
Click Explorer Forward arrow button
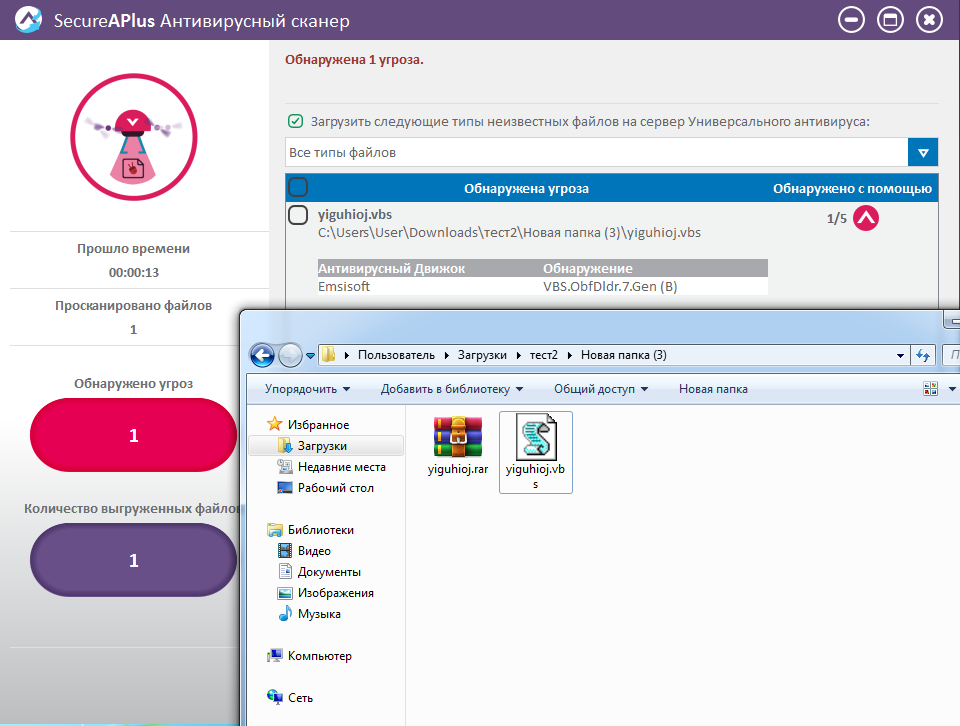click(x=290, y=355)
